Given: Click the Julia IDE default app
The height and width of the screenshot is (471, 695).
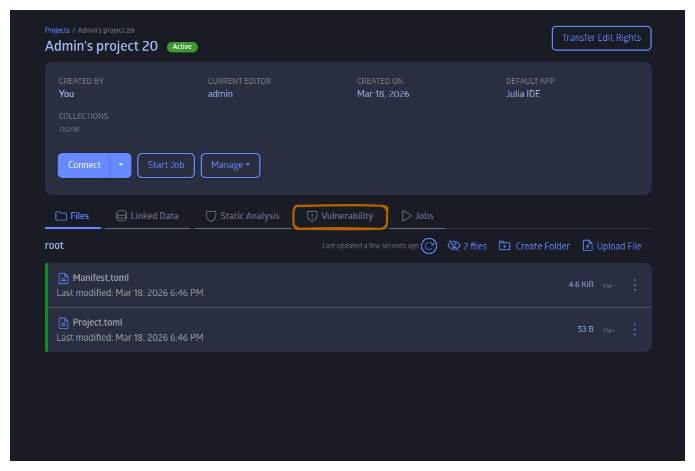Looking at the screenshot, I should coord(523,94).
